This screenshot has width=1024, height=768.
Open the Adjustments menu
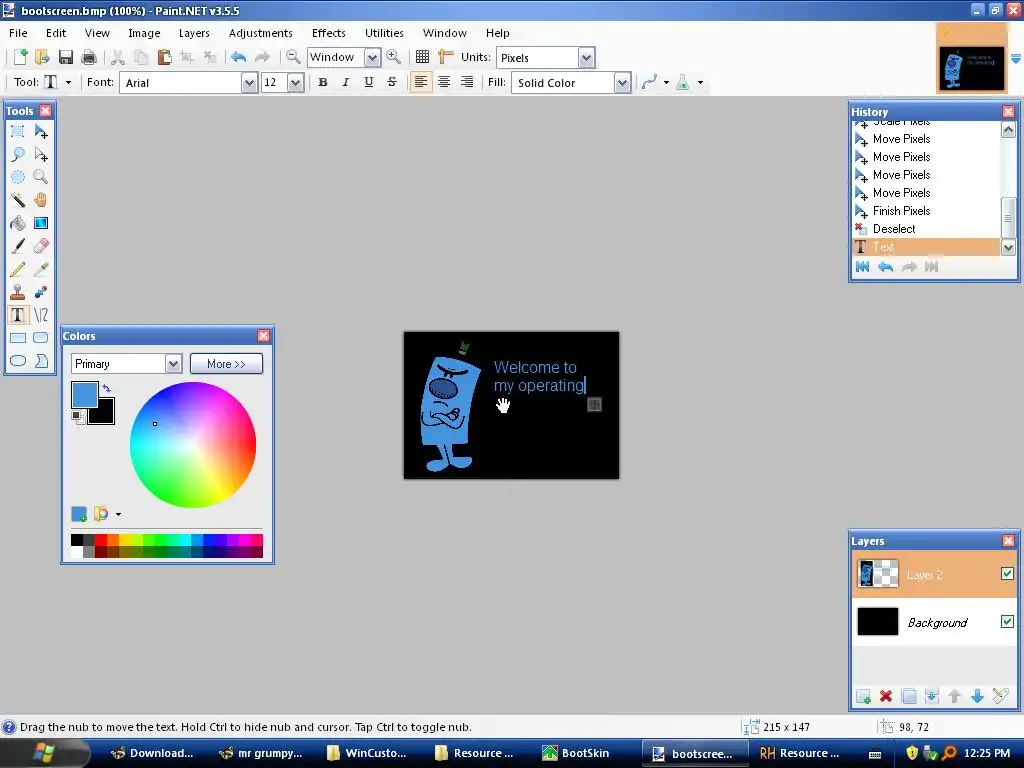point(261,33)
